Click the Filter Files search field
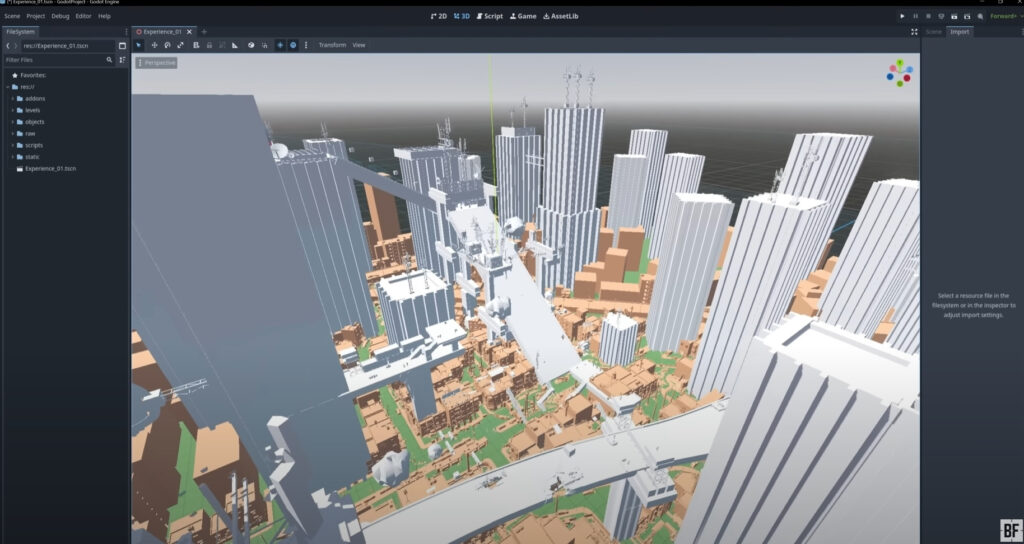 tap(55, 60)
